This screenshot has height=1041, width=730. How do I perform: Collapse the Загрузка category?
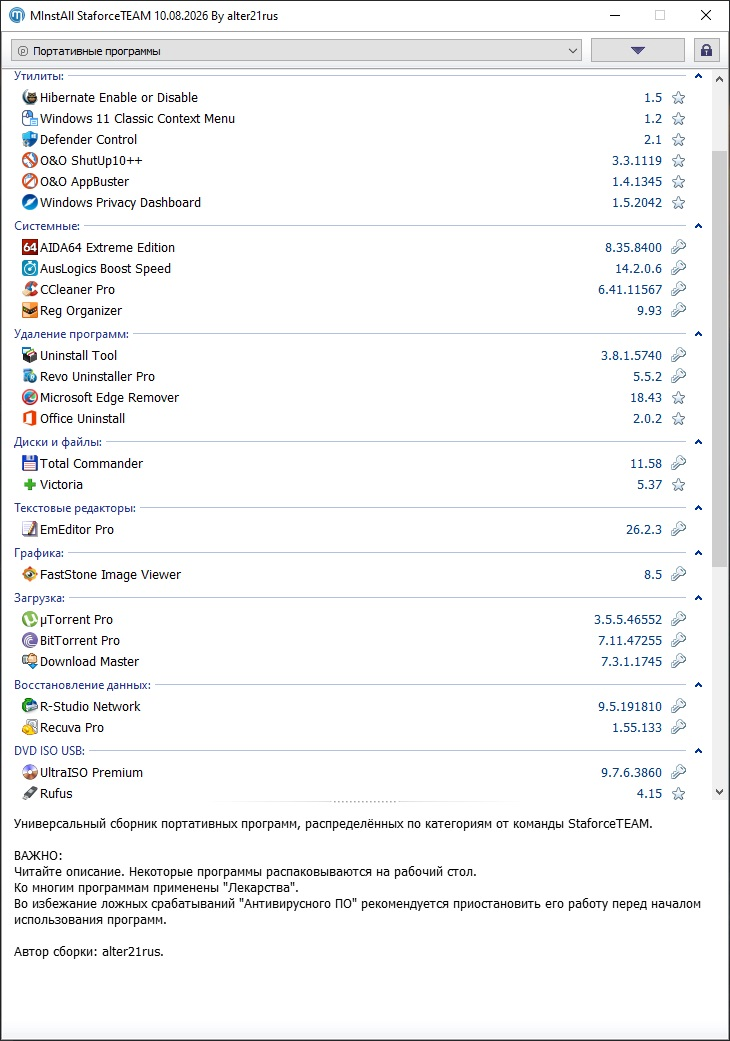[x=698, y=598]
